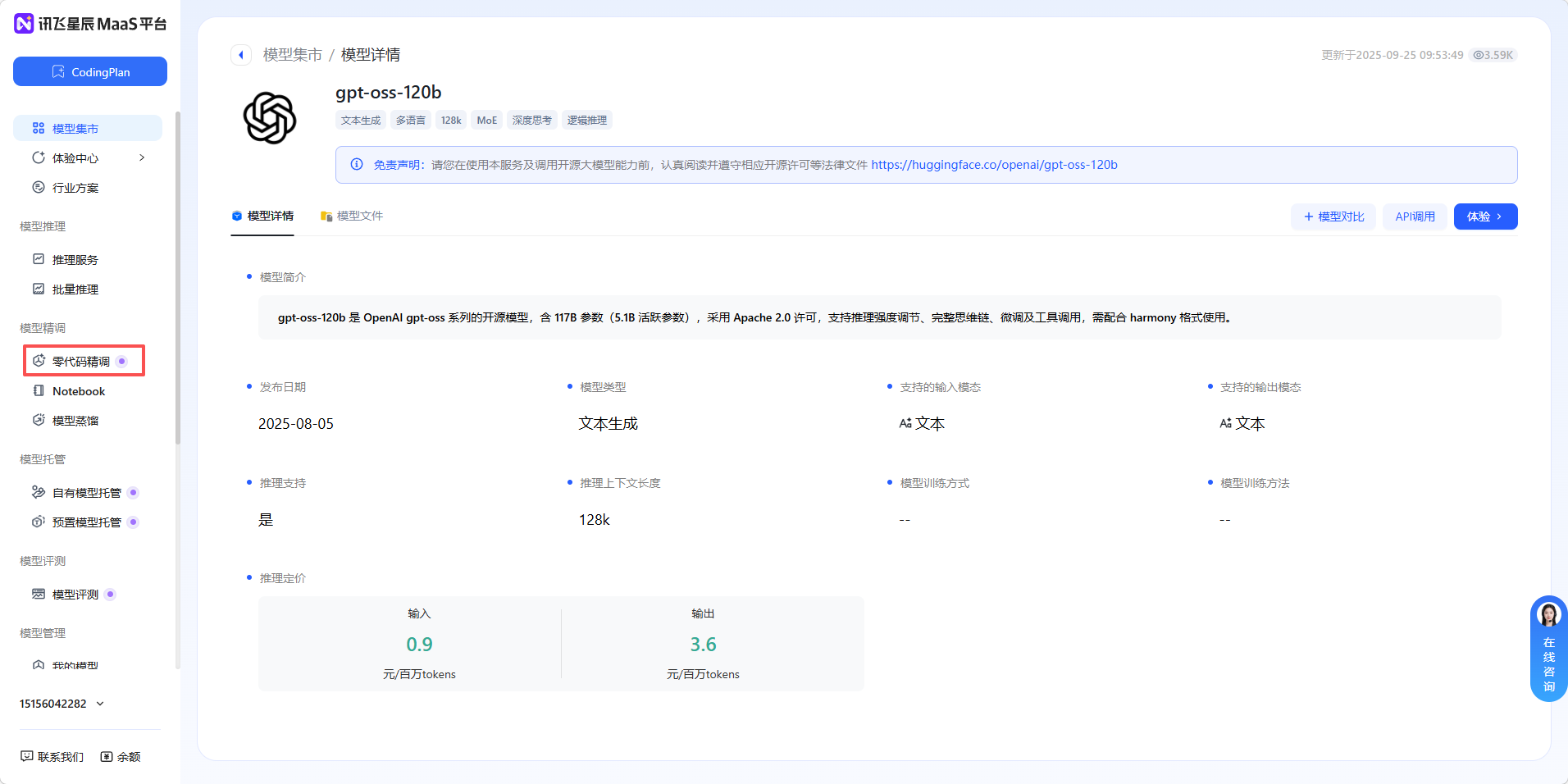
Task: Click the 模型蒸馏 icon
Action: click(39, 420)
